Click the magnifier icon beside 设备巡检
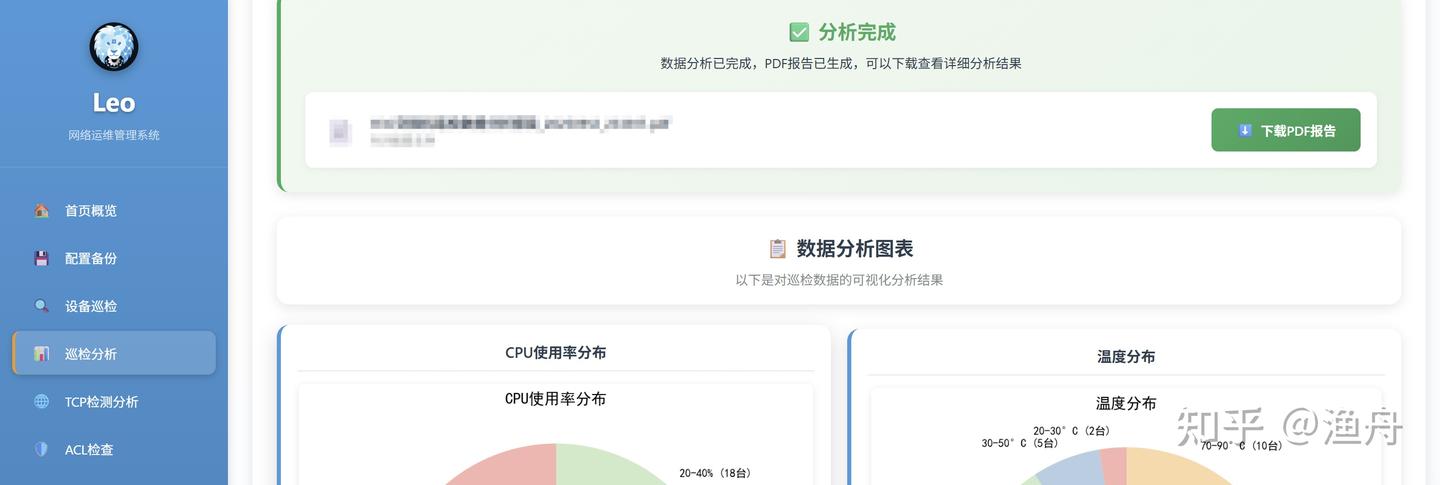Image resolution: width=1440 pixels, height=485 pixels. coord(41,306)
